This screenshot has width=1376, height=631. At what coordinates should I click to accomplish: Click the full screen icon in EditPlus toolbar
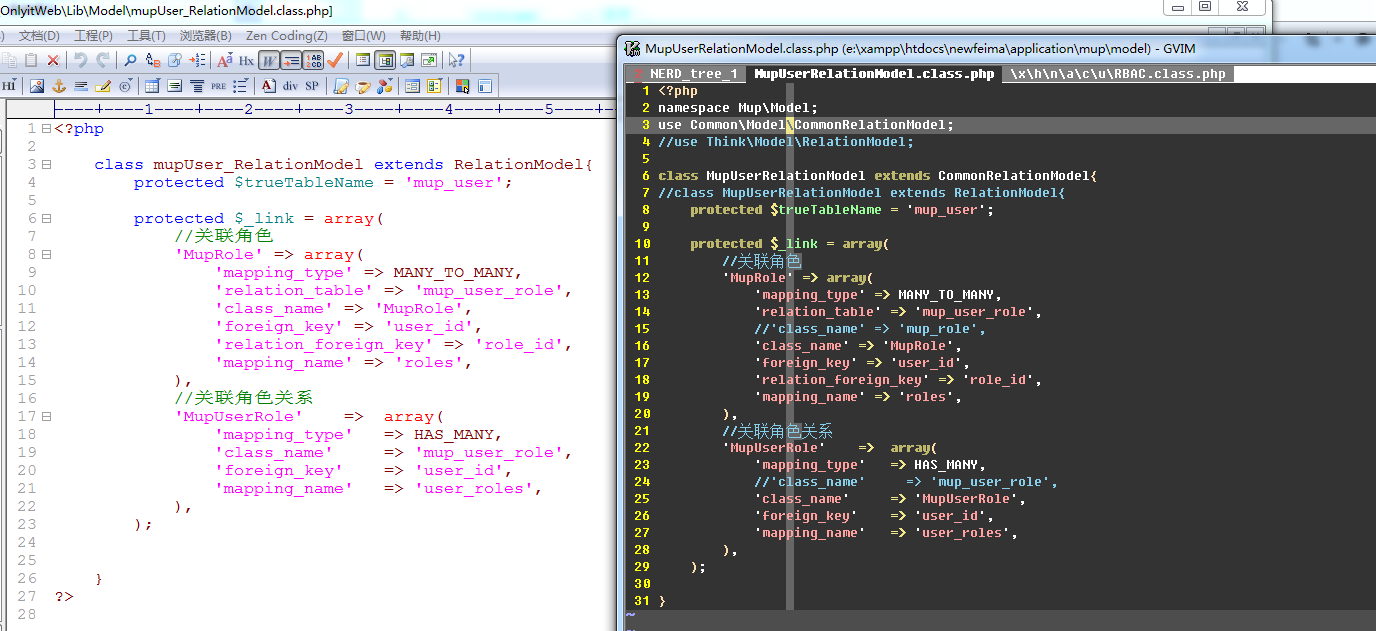click(429, 60)
